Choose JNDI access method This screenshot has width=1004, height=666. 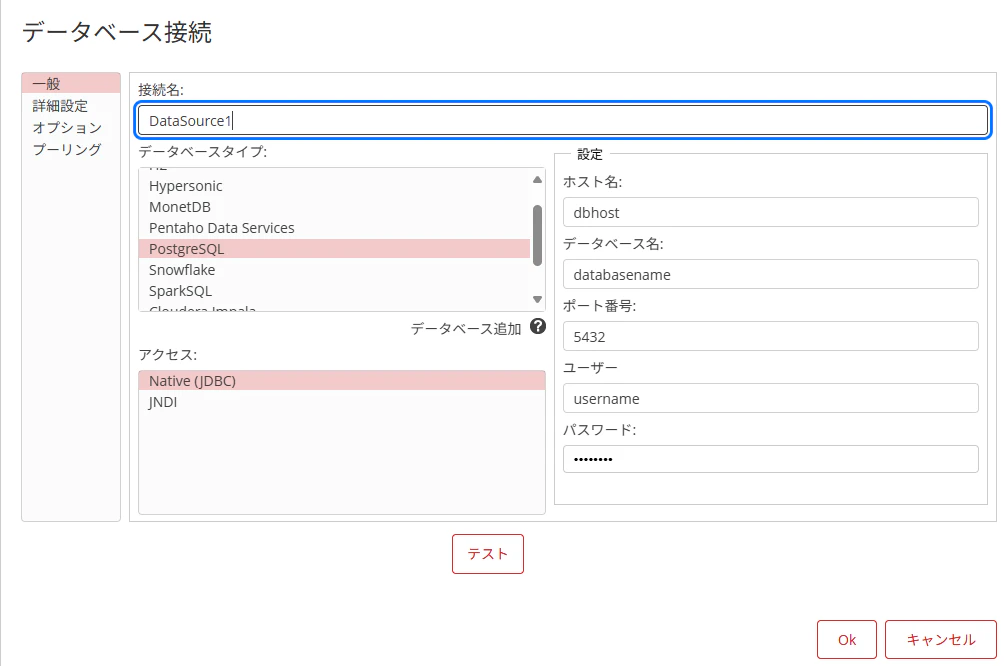[342, 402]
